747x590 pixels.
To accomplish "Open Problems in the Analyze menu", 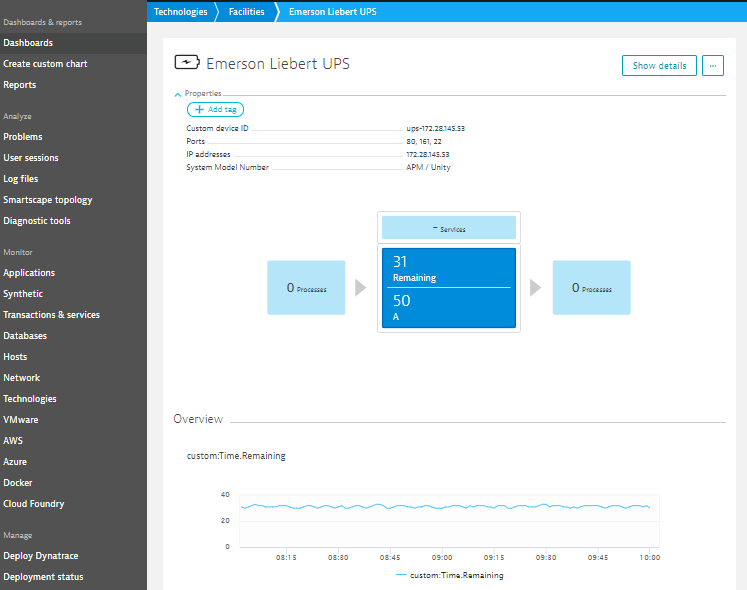I will pyautogui.click(x=23, y=137).
